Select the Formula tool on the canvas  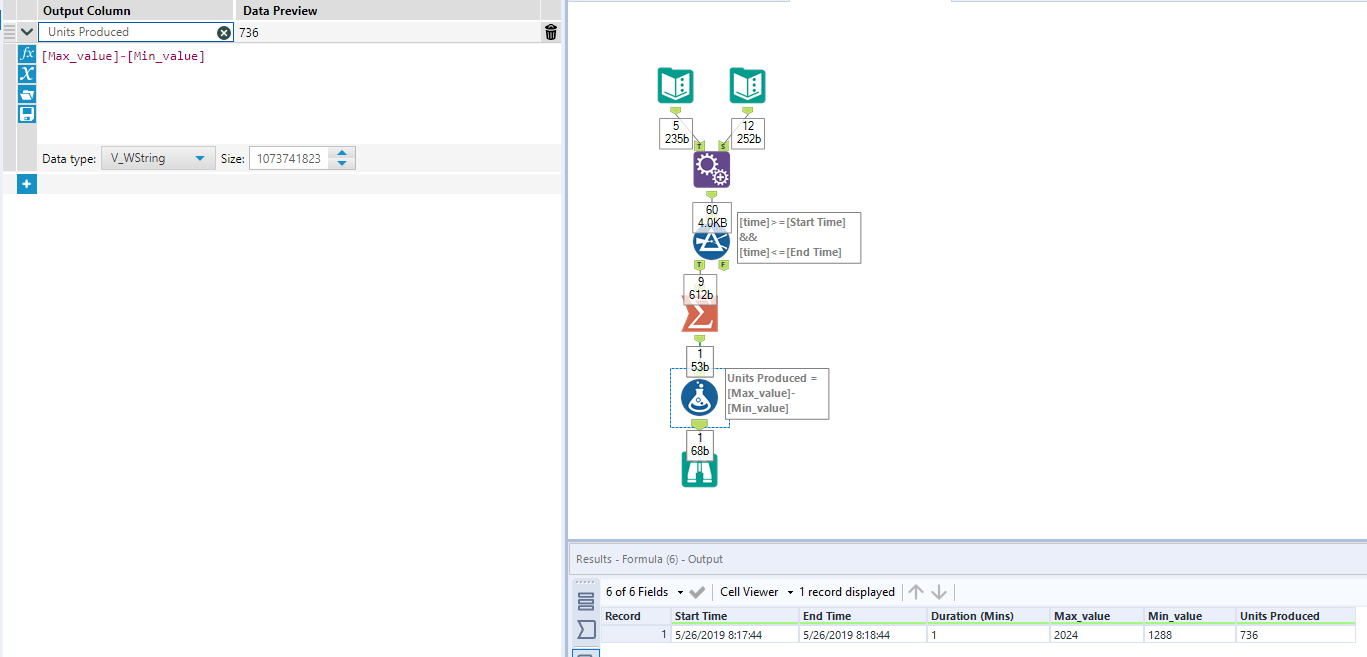[699, 397]
